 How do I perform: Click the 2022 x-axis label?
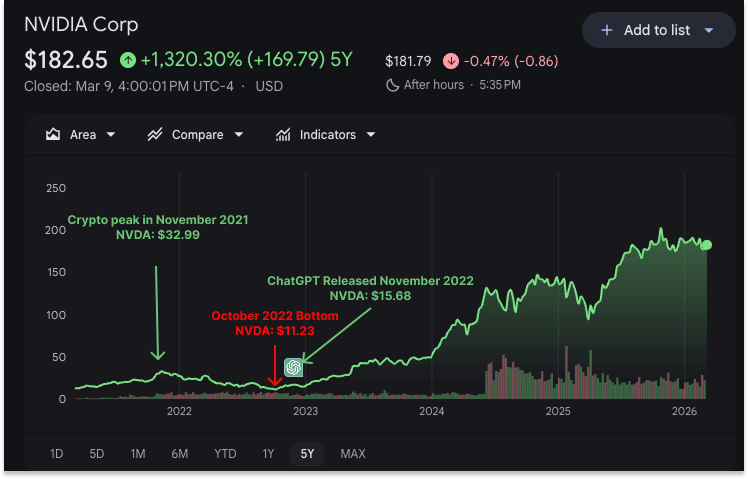[x=179, y=411]
